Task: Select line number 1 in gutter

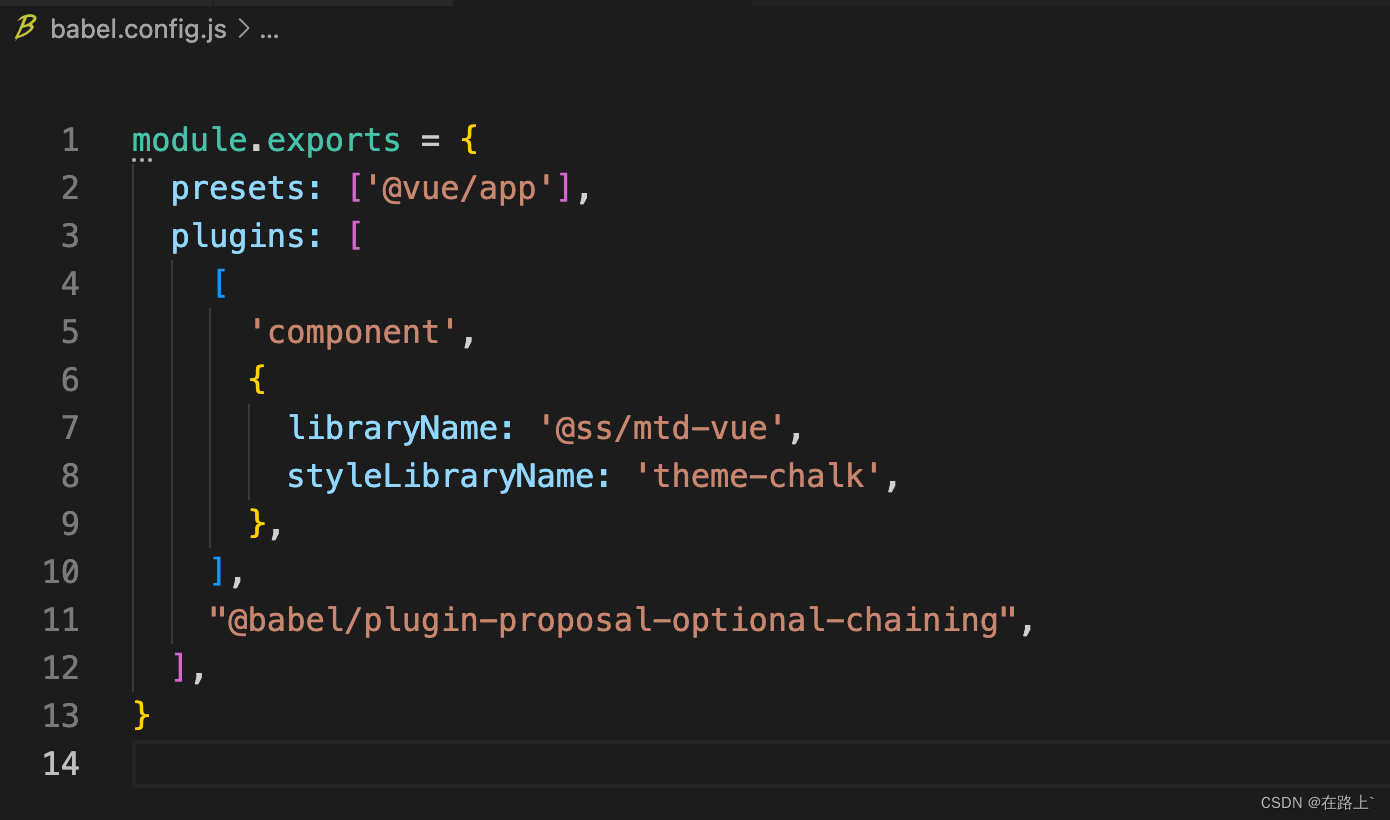Action: coord(70,140)
